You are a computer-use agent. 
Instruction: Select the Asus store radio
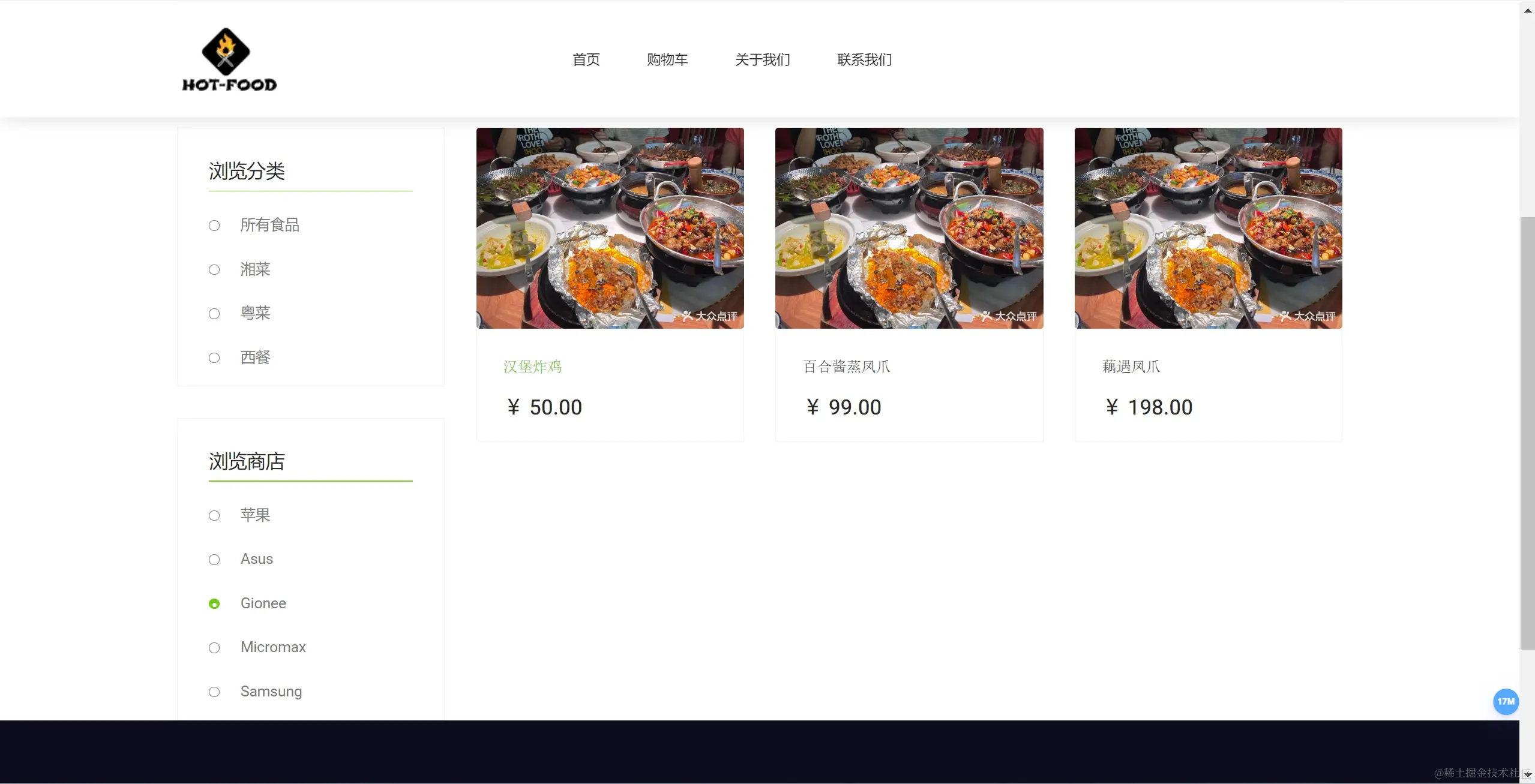pyautogui.click(x=214, y=560)
